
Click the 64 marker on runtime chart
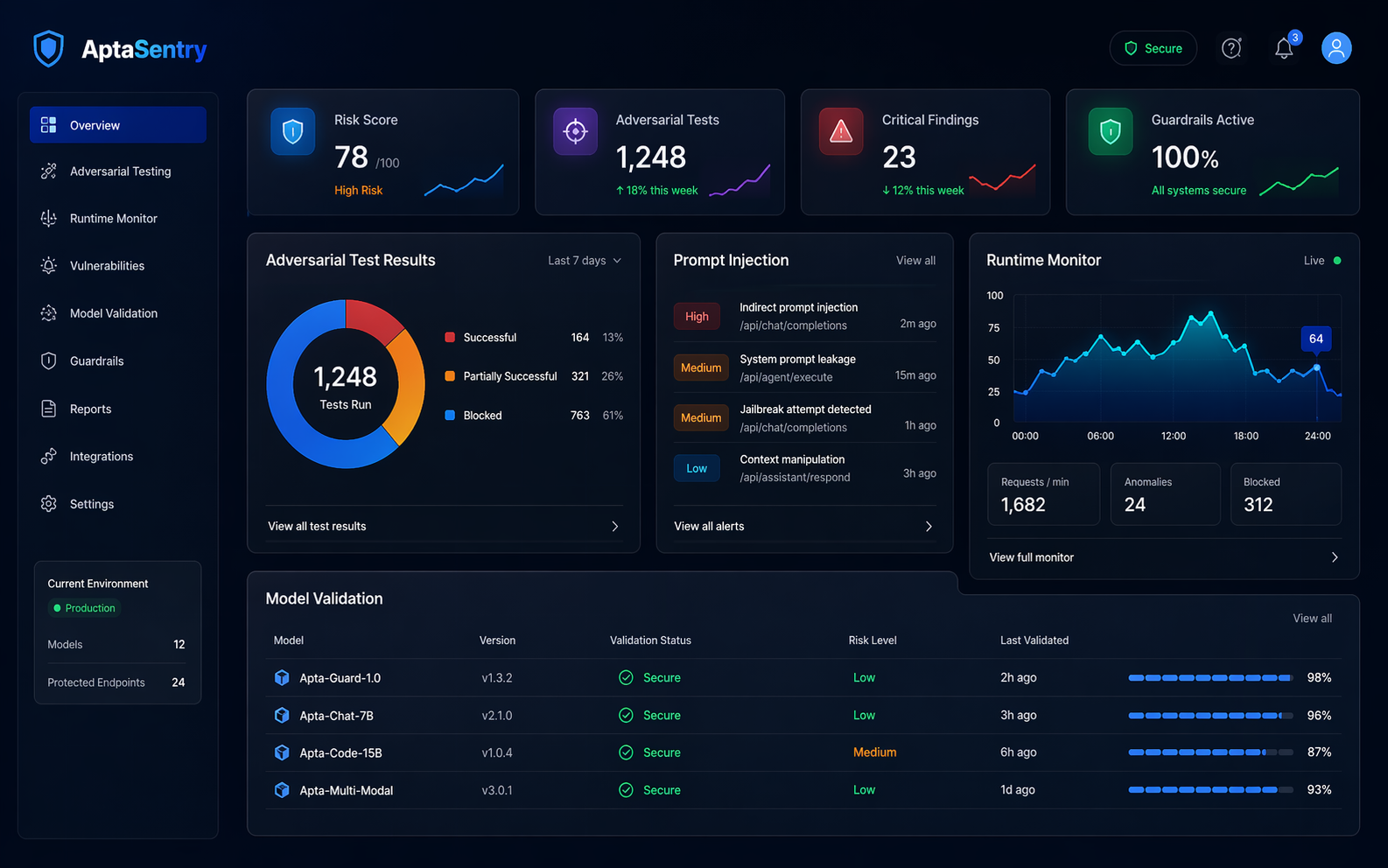tap(1316, 339)
